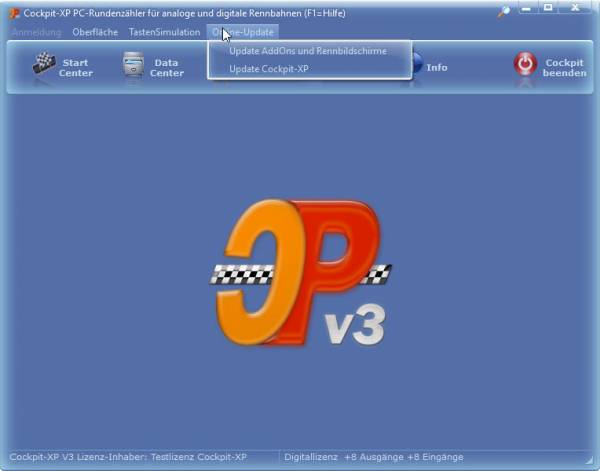The width and height of the screenshot is (600, 471).
Task: Choose Update AddOns und Rennbildschirme
Action: click(x=308, y=51)
